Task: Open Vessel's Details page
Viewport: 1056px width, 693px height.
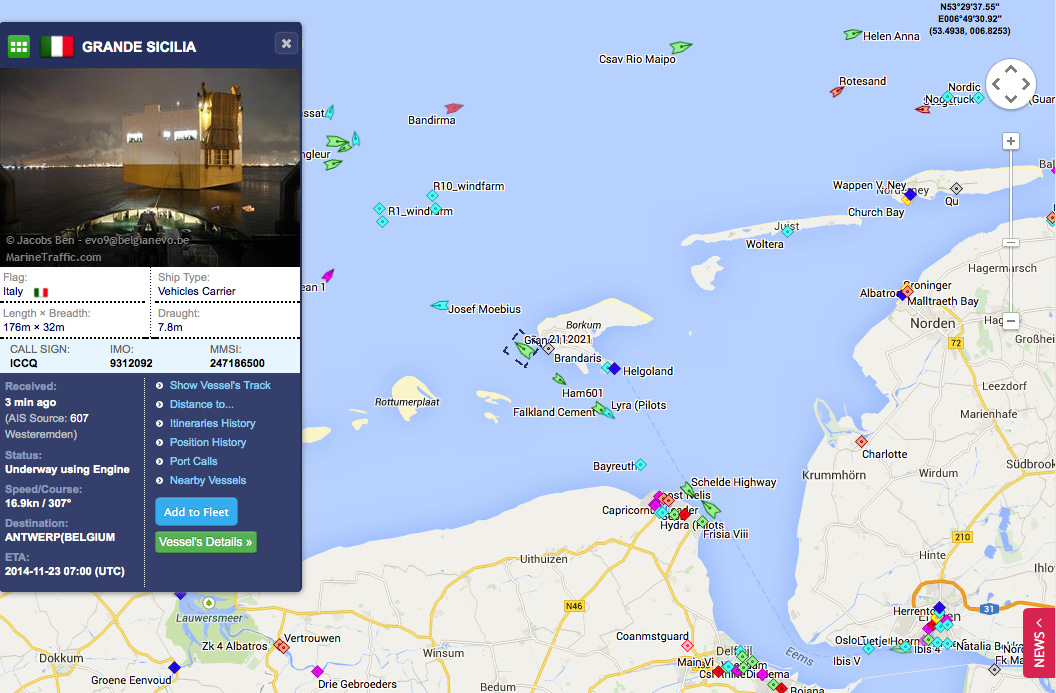Action: click(x=205, y=541)
